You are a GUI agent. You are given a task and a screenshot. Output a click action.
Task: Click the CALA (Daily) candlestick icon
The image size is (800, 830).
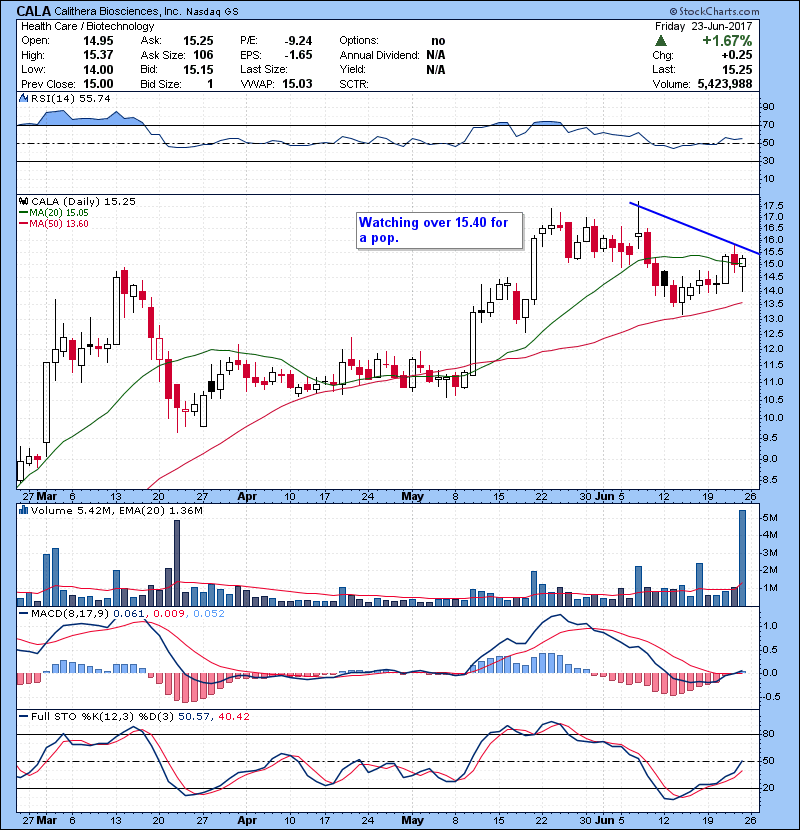click(24, 201)
